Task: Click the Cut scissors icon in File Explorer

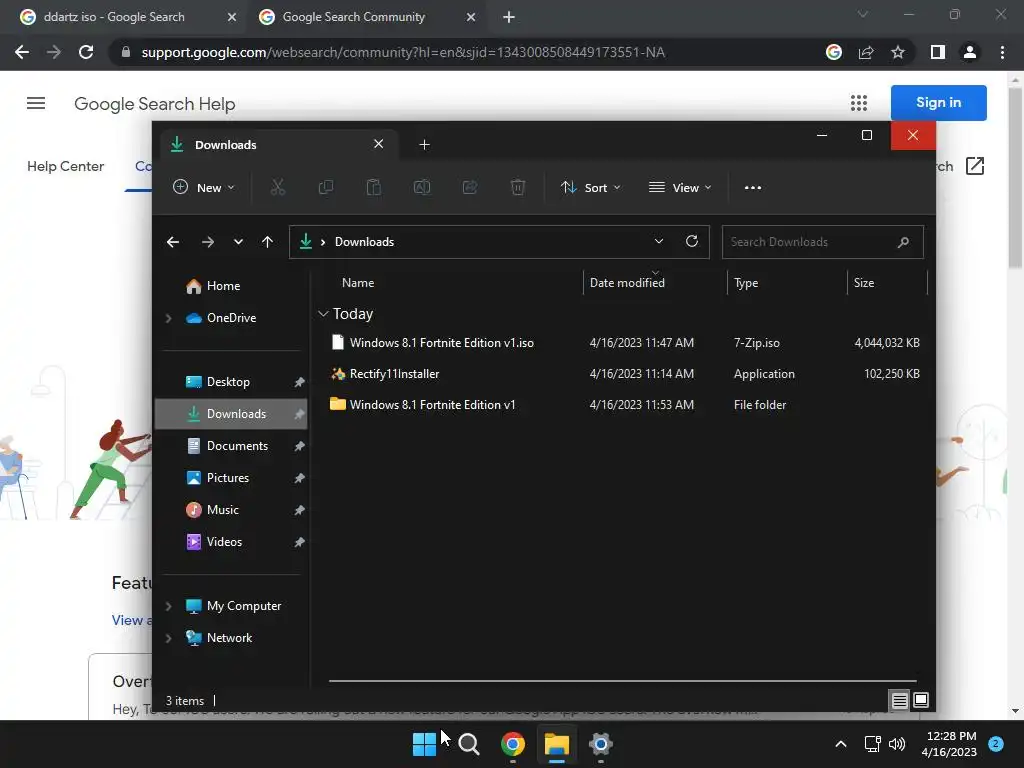Action: tap(278, 187)
